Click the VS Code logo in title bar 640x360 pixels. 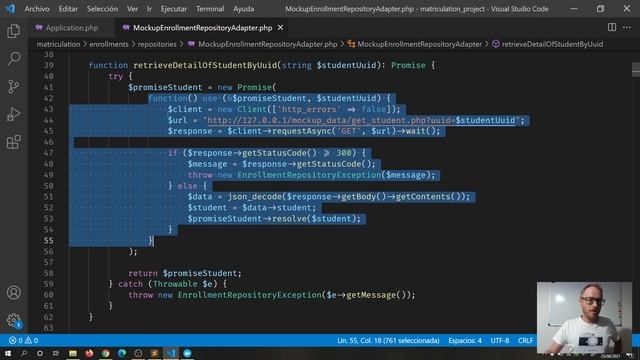(x=10, y=8)
